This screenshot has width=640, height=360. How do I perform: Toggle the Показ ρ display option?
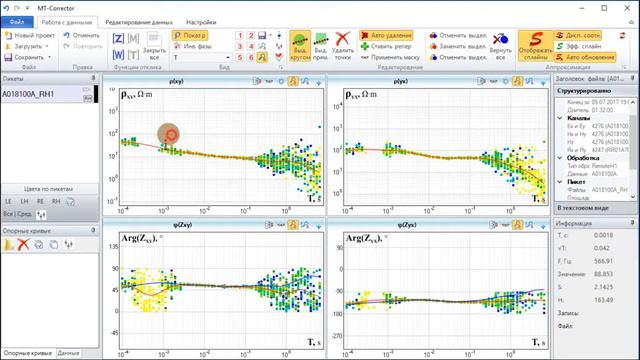tap(190, 36)
